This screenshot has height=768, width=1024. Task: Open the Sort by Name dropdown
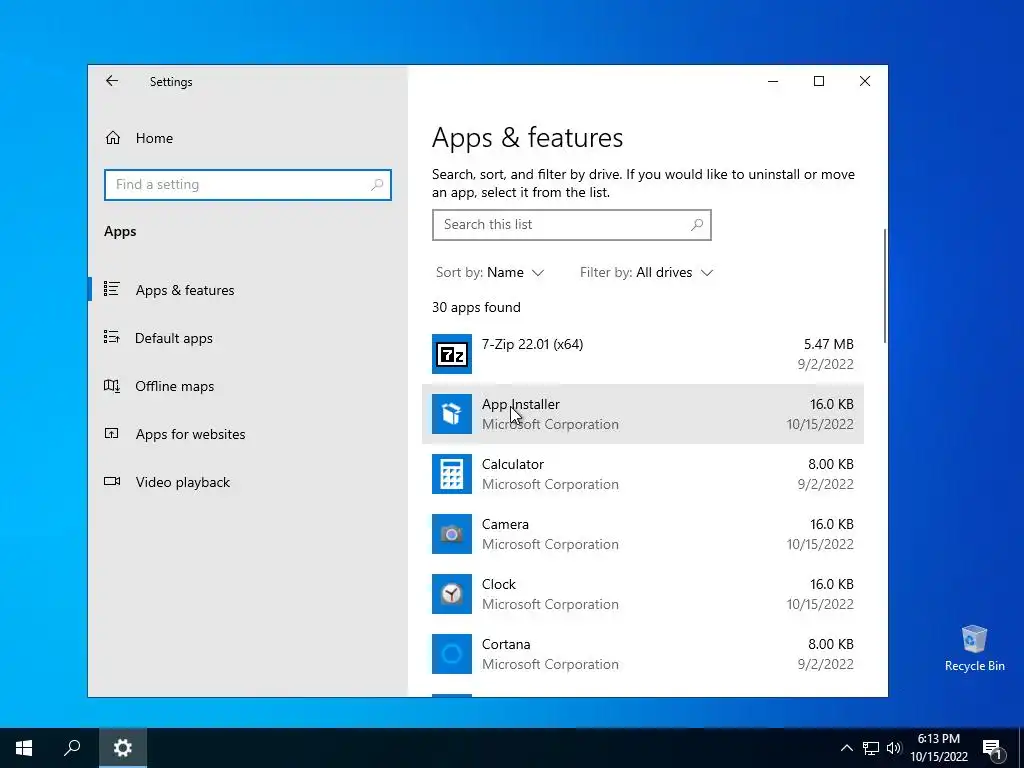[490, 272]
